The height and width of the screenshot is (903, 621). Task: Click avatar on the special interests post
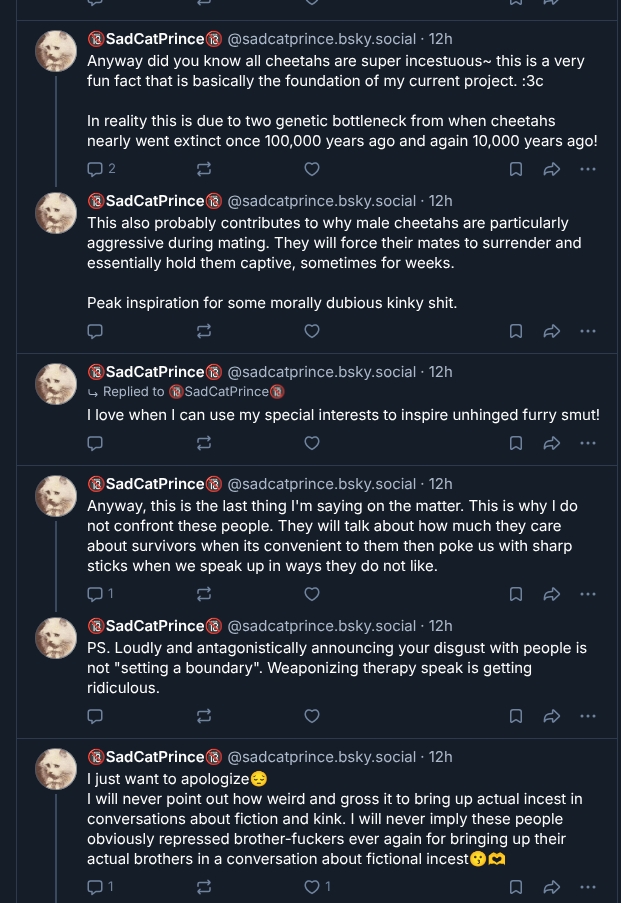coord(56,384)
